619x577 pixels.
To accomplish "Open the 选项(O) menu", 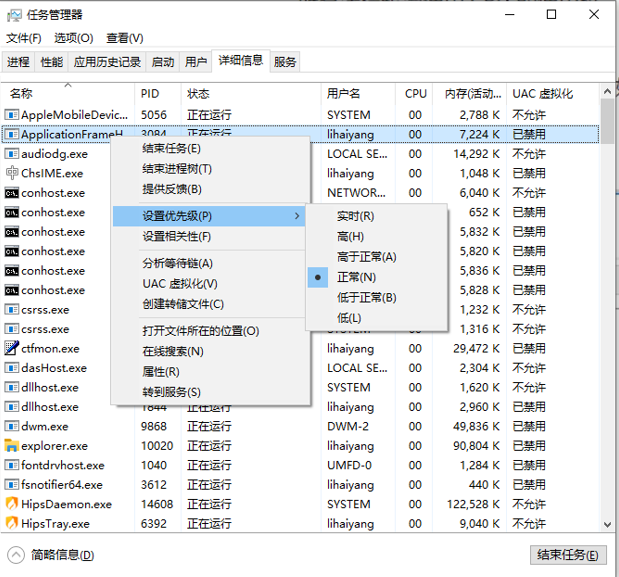I will [74, 38].
